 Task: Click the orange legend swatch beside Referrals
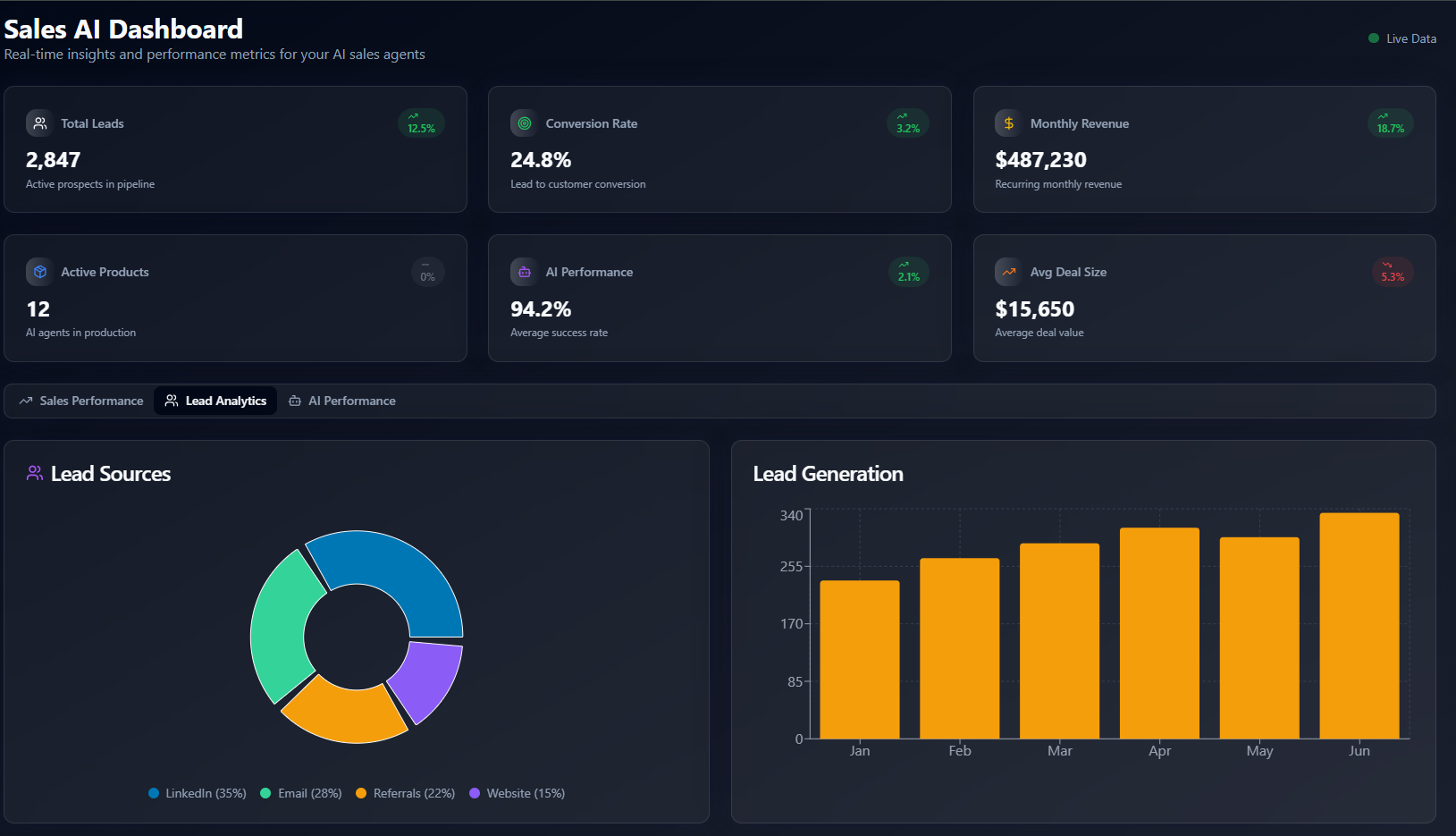coord(361,793)
